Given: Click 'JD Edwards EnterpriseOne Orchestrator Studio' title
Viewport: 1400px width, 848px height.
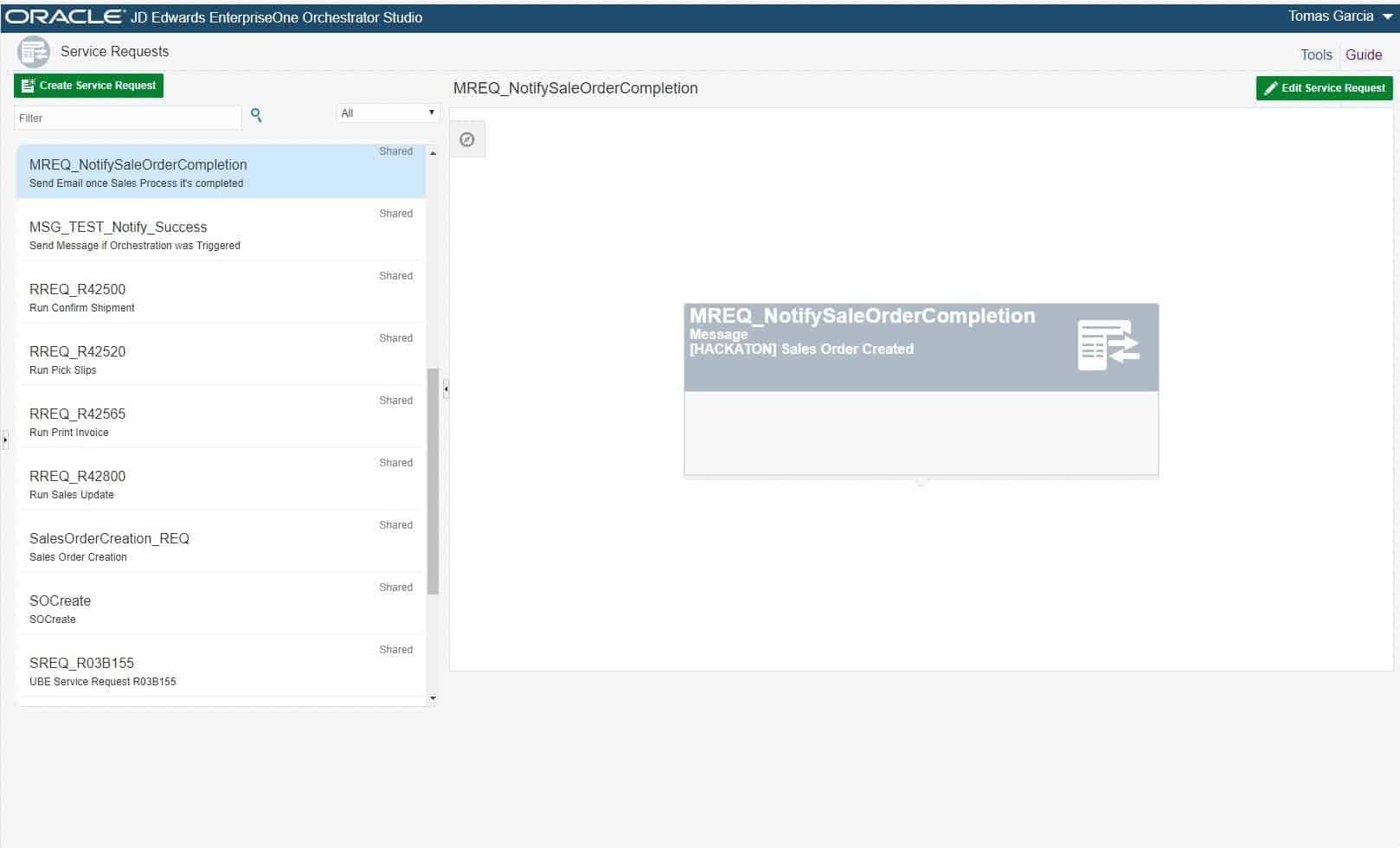Looking at the screenshot, I should pyautogui.click(x=276, y=17).
